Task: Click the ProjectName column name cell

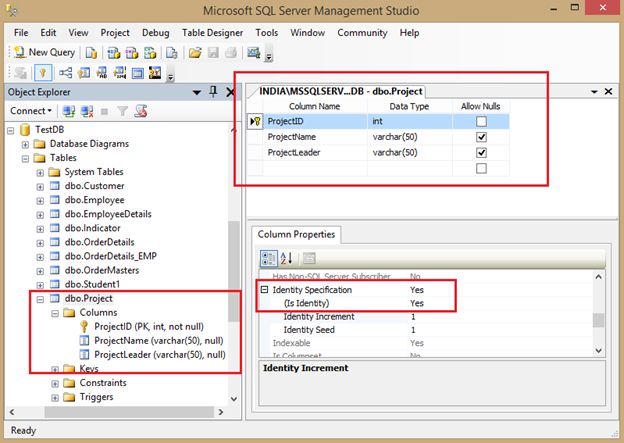Action: click(x=314, y=137)
